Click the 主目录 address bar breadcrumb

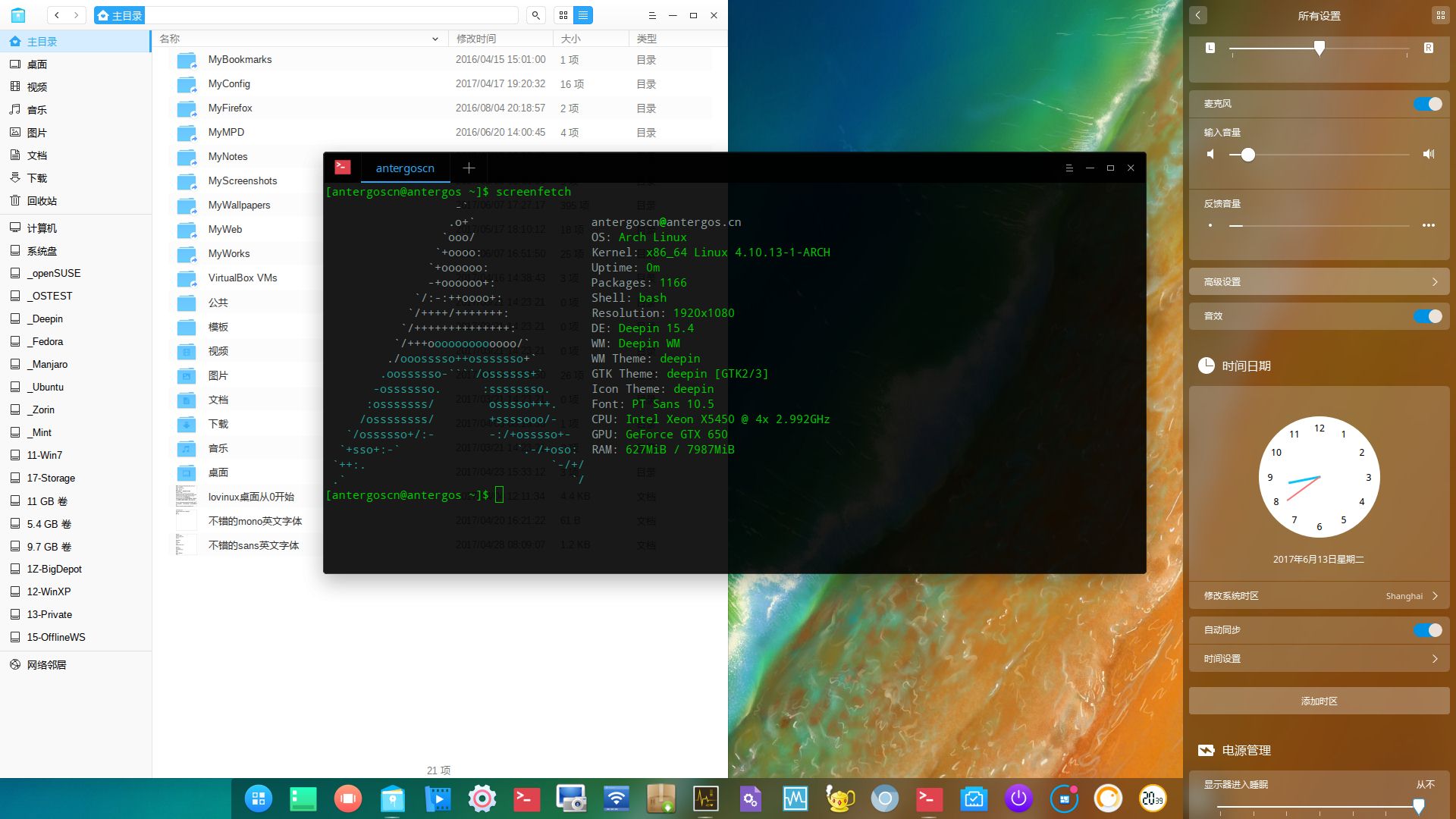tap(119, 15)
